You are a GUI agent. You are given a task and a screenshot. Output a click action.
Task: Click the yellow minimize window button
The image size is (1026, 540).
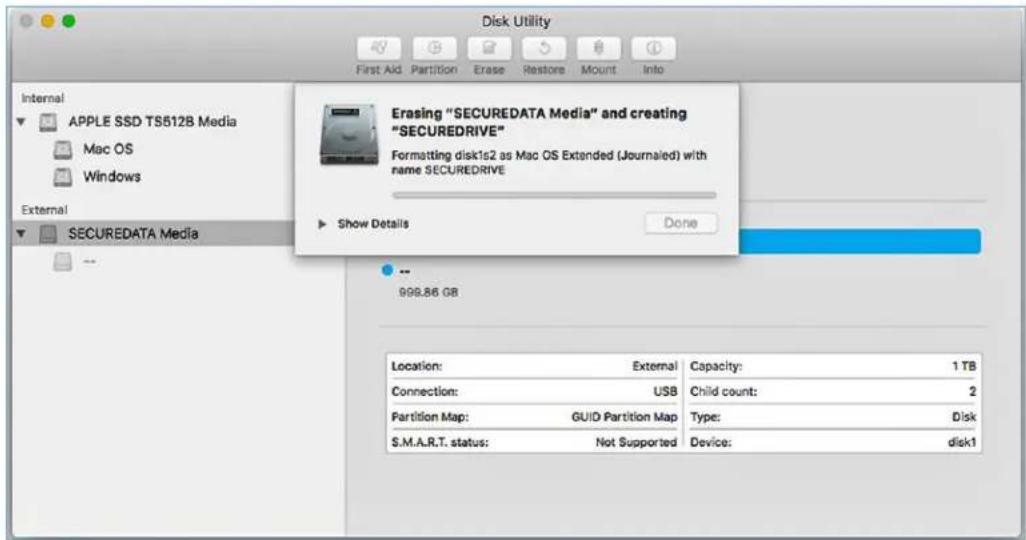coord(47,21)
